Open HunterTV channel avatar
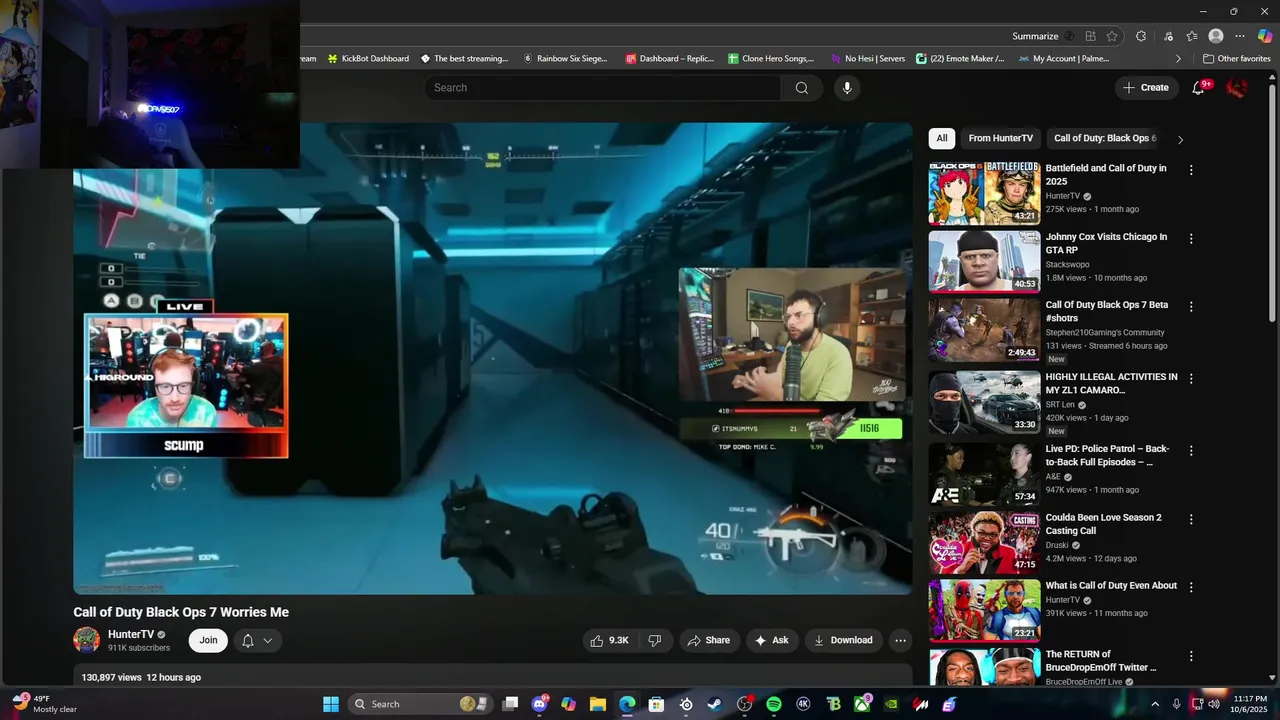The height and width of the screenshot is (720, 1280). point(87,640)
